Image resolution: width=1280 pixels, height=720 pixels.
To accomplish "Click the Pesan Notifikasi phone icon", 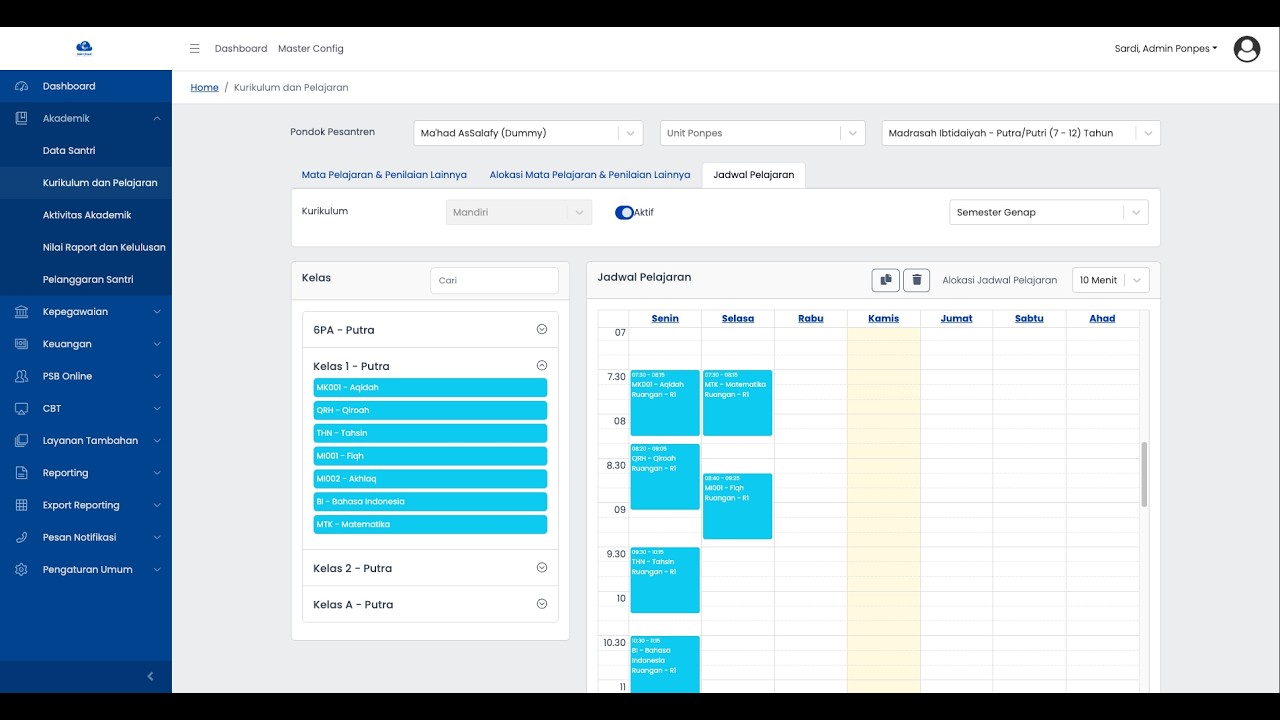I will [22, 537].
